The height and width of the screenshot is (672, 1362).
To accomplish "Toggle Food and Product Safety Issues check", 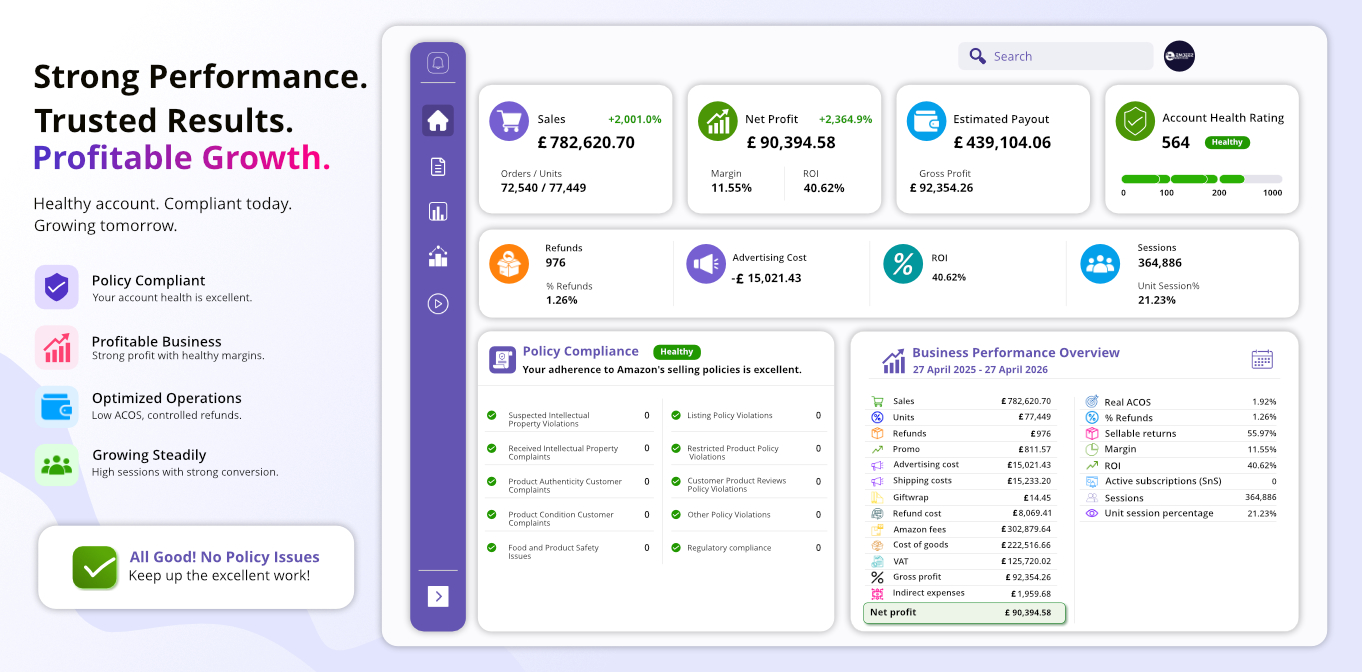I will 492,547.
